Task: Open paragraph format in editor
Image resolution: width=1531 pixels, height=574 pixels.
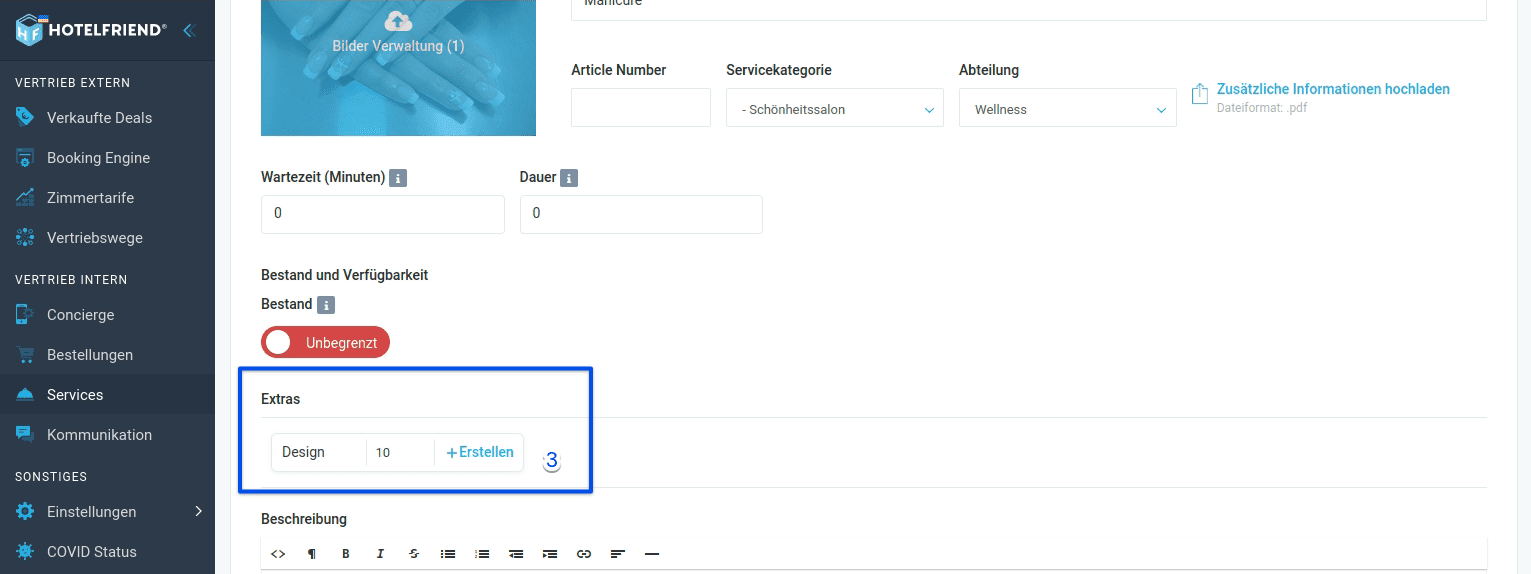Action: [x=312, y=554]
